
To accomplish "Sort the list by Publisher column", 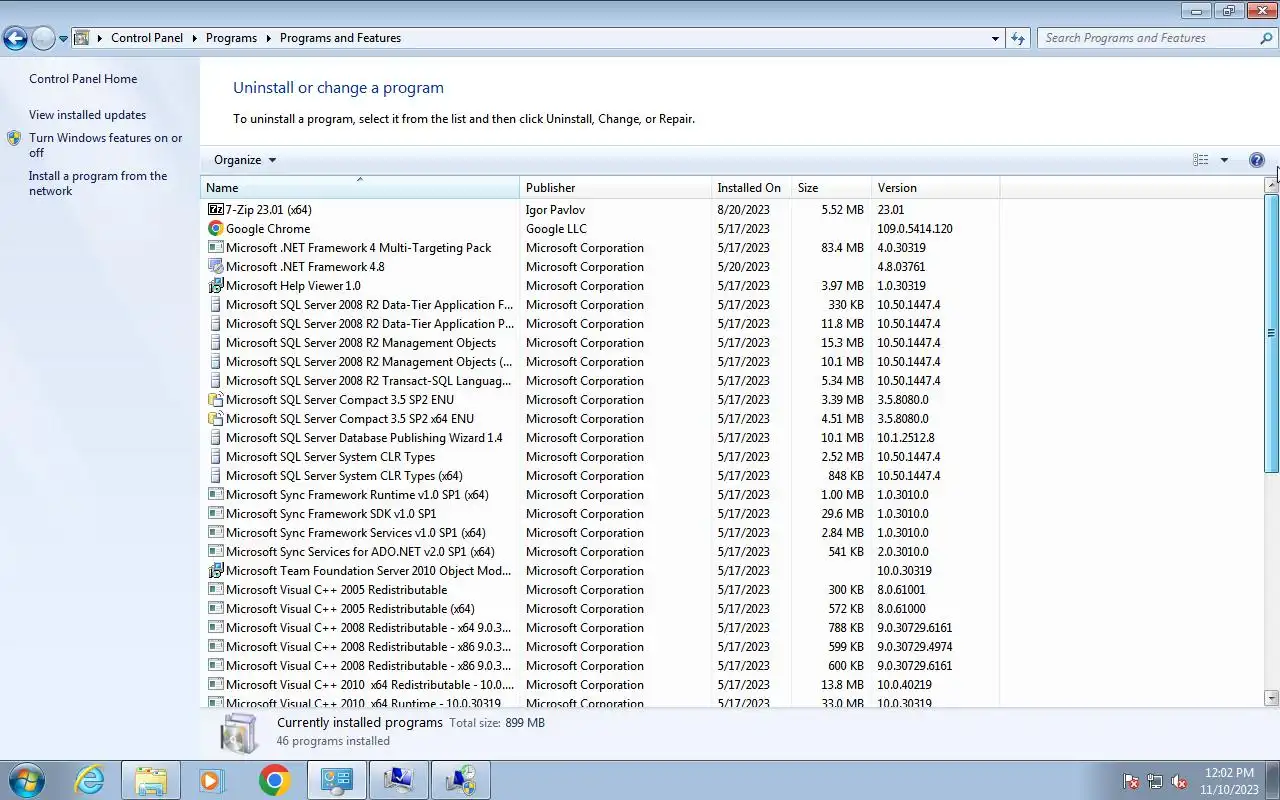I will point(615,188).
